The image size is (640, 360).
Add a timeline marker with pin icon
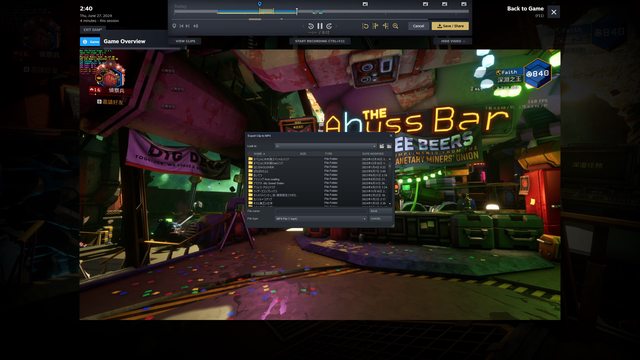tap(174, 26)
